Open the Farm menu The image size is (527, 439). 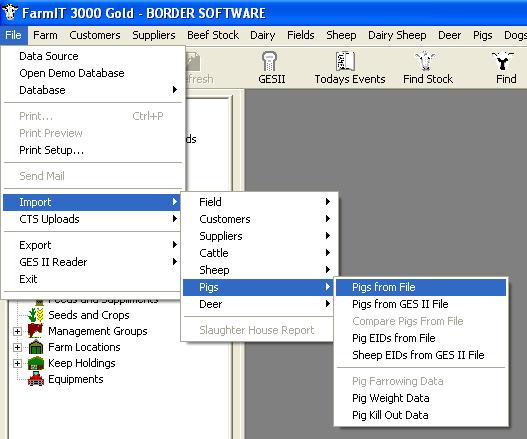tap(45, 35)
